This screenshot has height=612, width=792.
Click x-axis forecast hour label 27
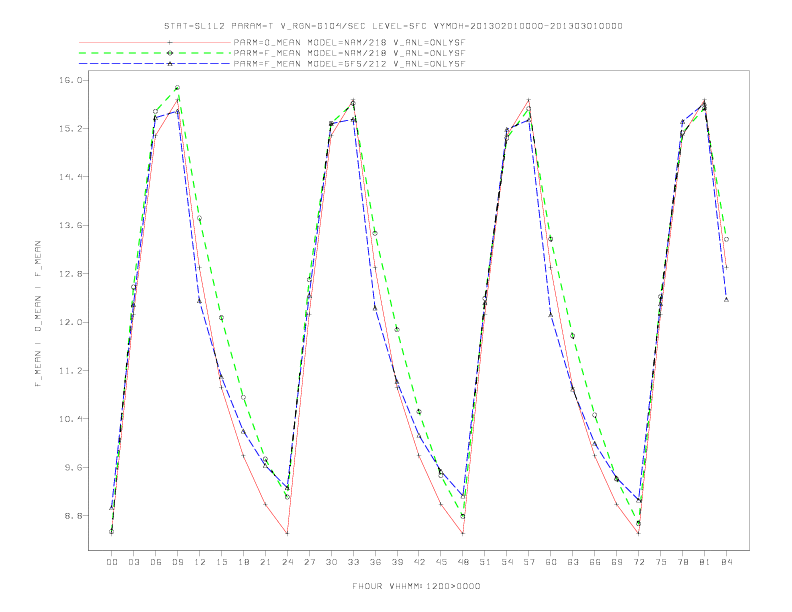[309, 562]
